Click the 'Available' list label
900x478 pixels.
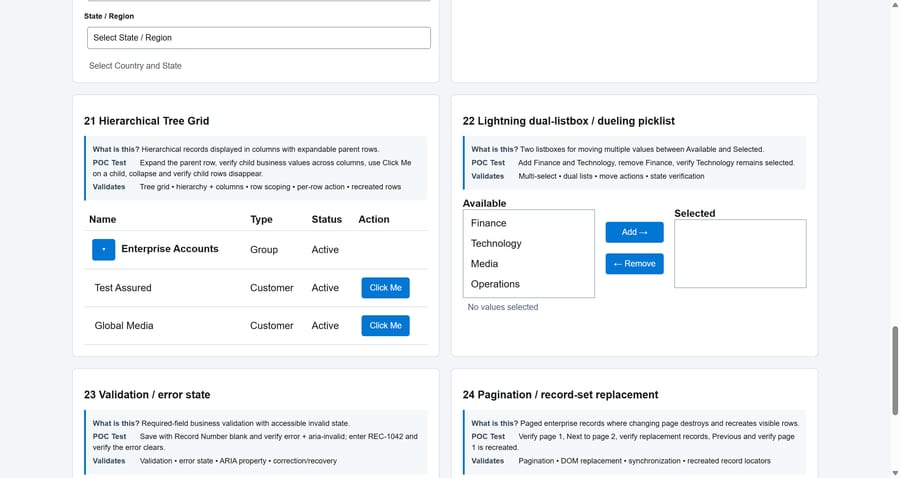click(484, 203)
